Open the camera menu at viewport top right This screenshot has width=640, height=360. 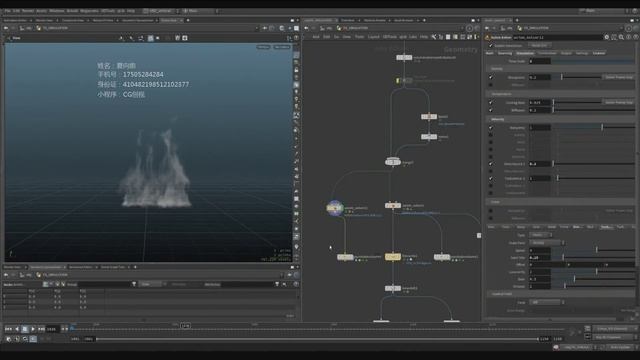click(x=282, y=47)
